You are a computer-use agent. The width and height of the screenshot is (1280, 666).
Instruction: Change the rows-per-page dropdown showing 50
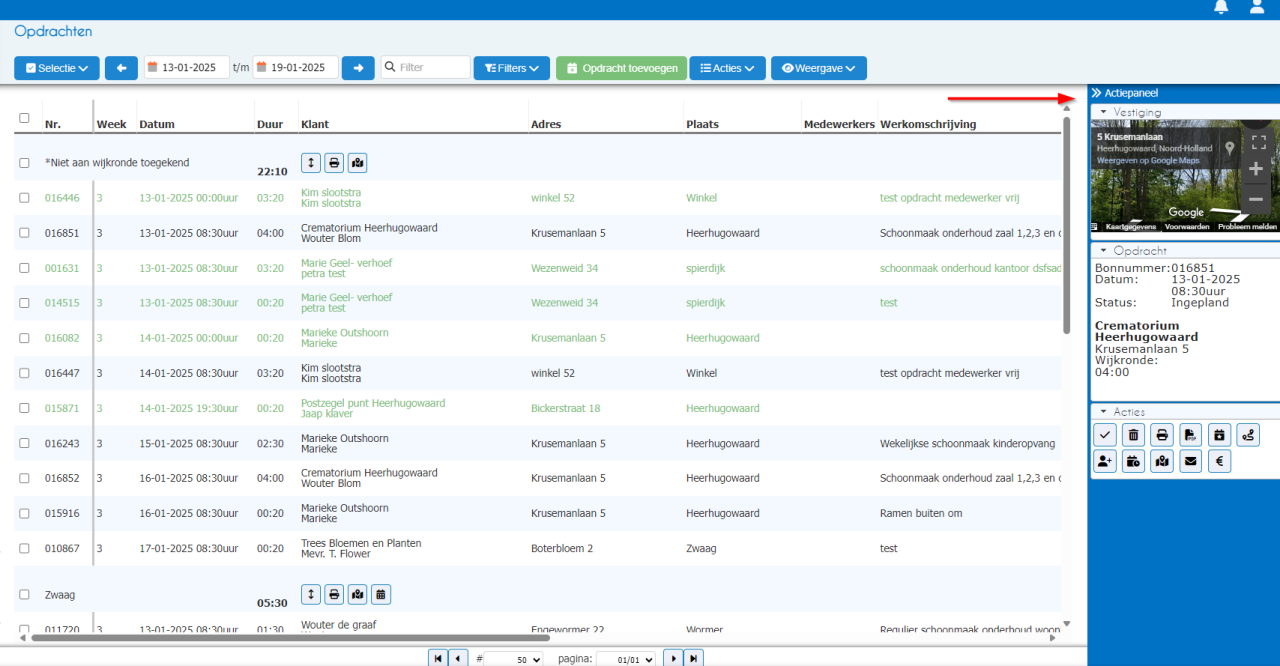click(x=514, y=659)
